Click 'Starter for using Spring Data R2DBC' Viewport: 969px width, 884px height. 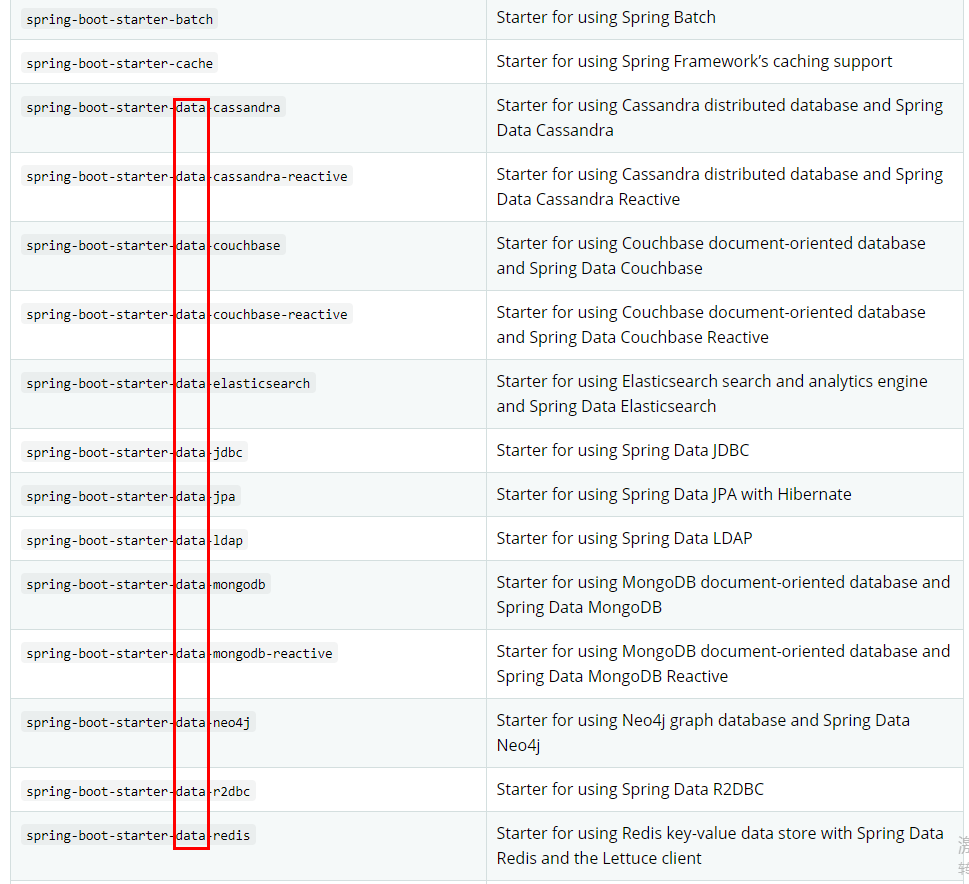coord(630,789)
